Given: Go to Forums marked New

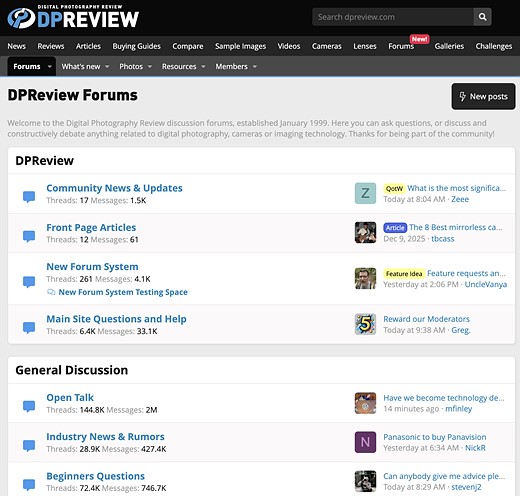Looking at the screenshot, I should pos(401,46).
